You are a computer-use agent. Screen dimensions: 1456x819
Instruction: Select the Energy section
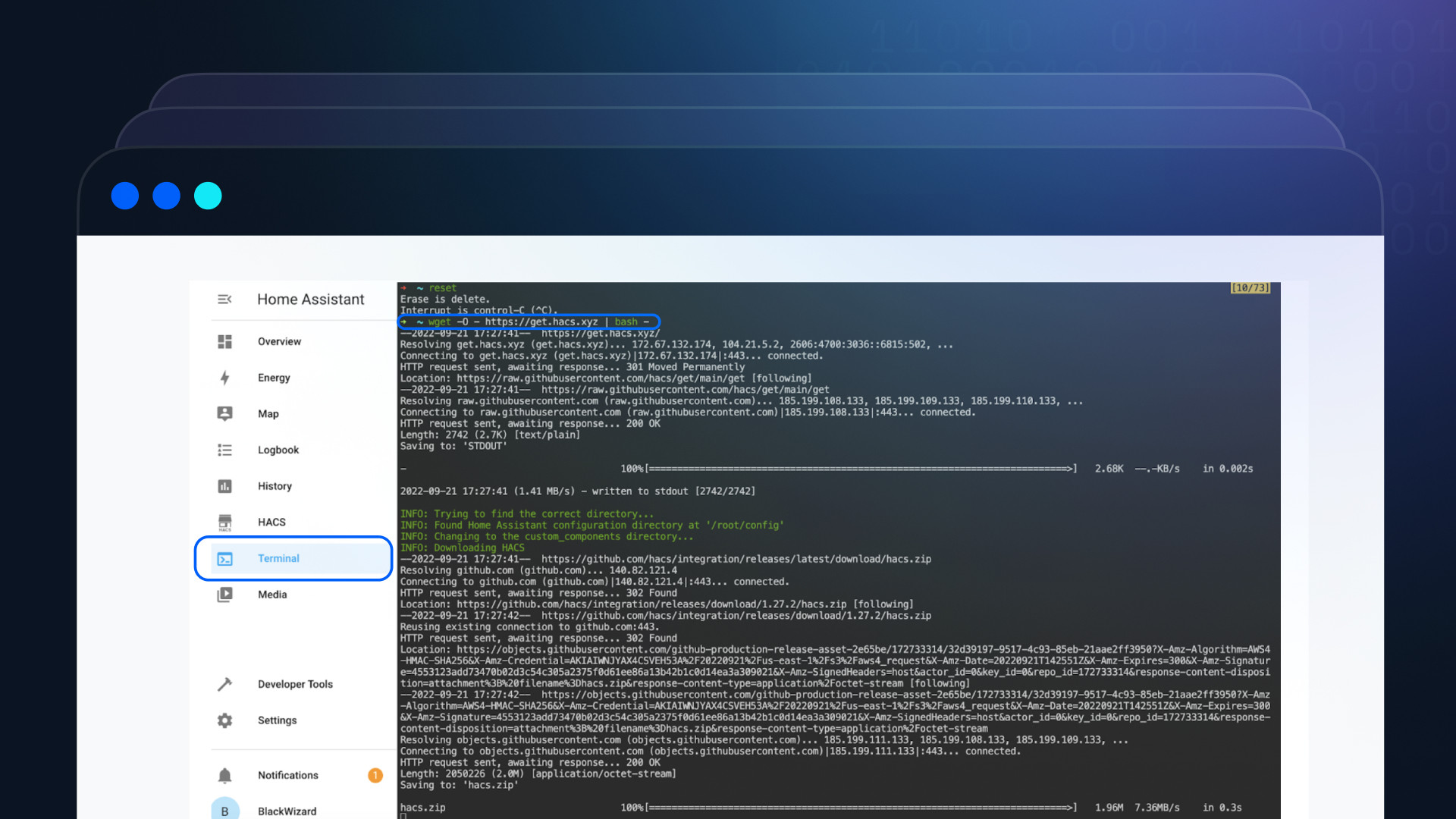pos(272,378)
